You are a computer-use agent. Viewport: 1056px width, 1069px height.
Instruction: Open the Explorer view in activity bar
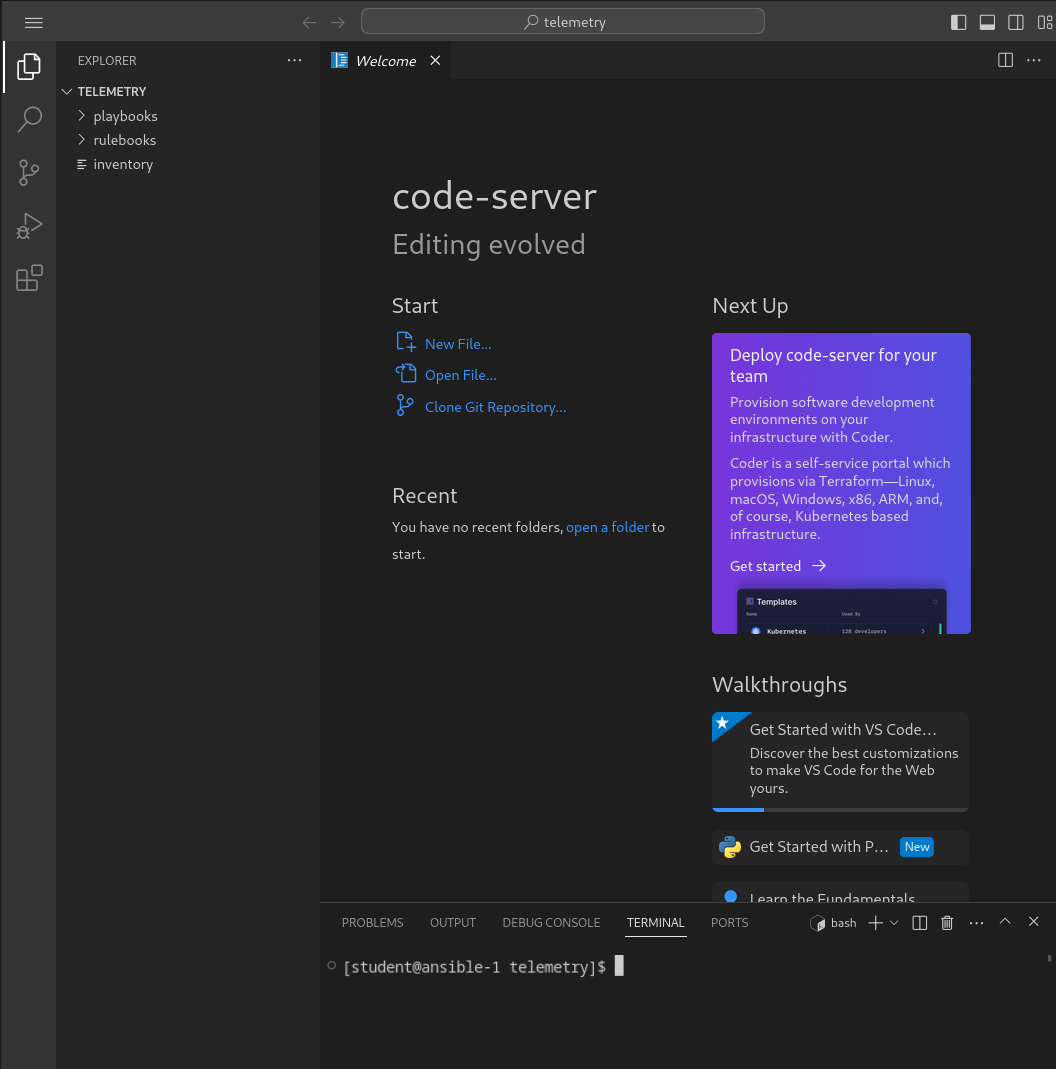[x=29, y=66]
